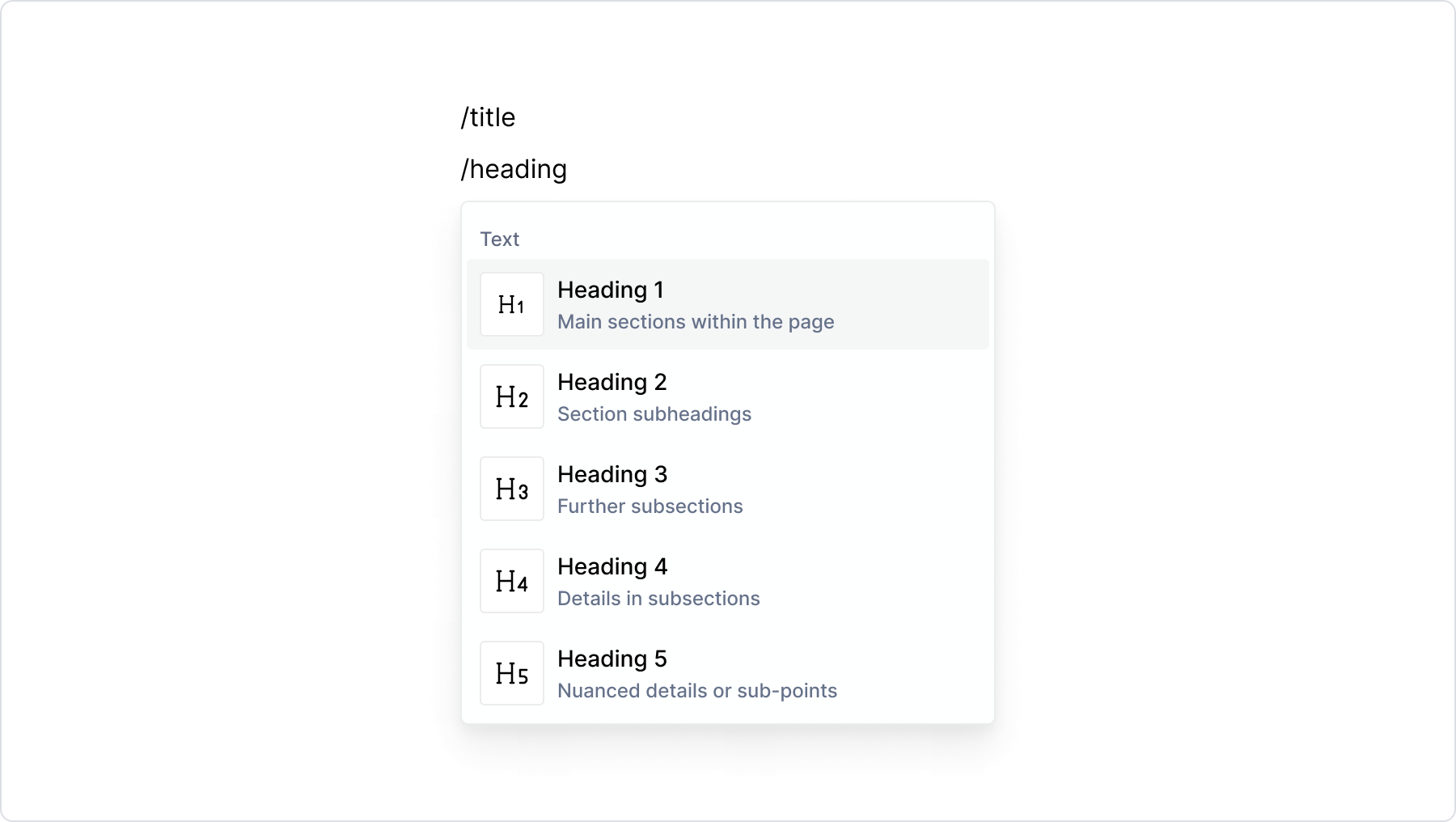Click the H2 icon
The height and width of the screenshot is (822, 1456).
[x=511, y=396]
